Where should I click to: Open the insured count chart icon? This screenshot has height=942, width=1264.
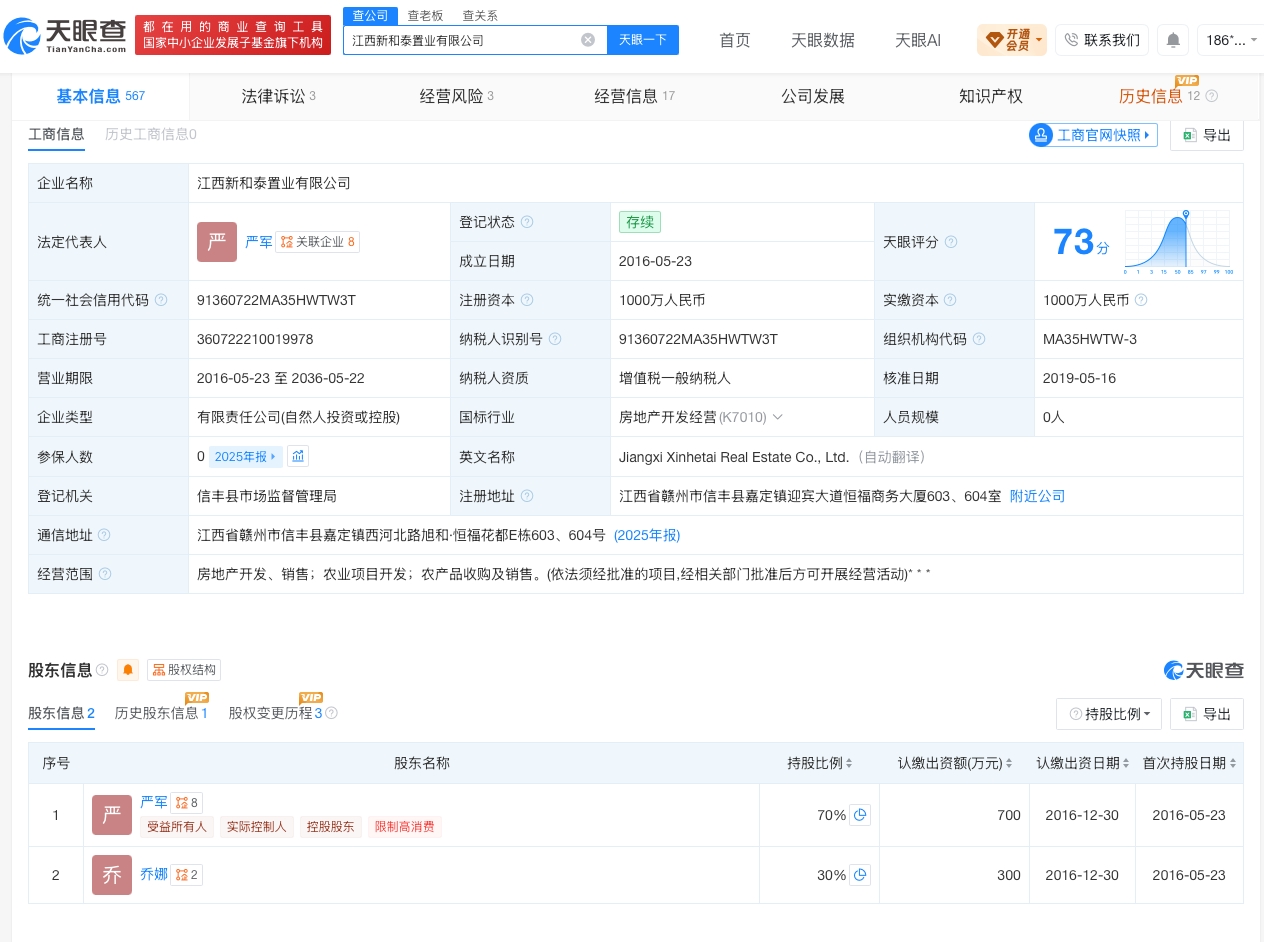[298, 456]
